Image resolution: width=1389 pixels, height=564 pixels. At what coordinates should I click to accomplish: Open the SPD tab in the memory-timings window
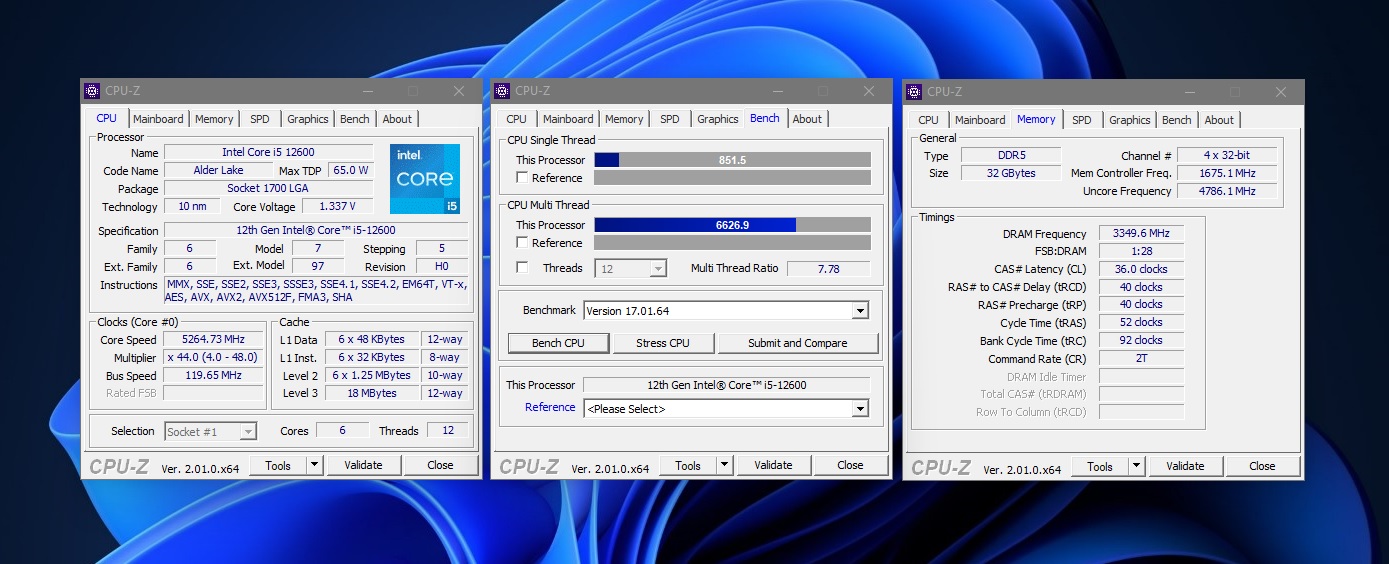(1082, 120)
